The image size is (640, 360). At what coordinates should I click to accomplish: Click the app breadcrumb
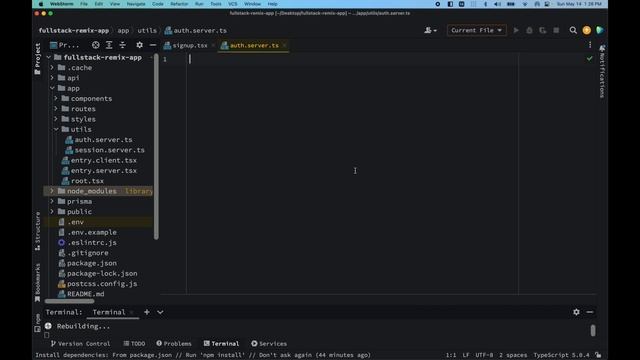[123, 31]
